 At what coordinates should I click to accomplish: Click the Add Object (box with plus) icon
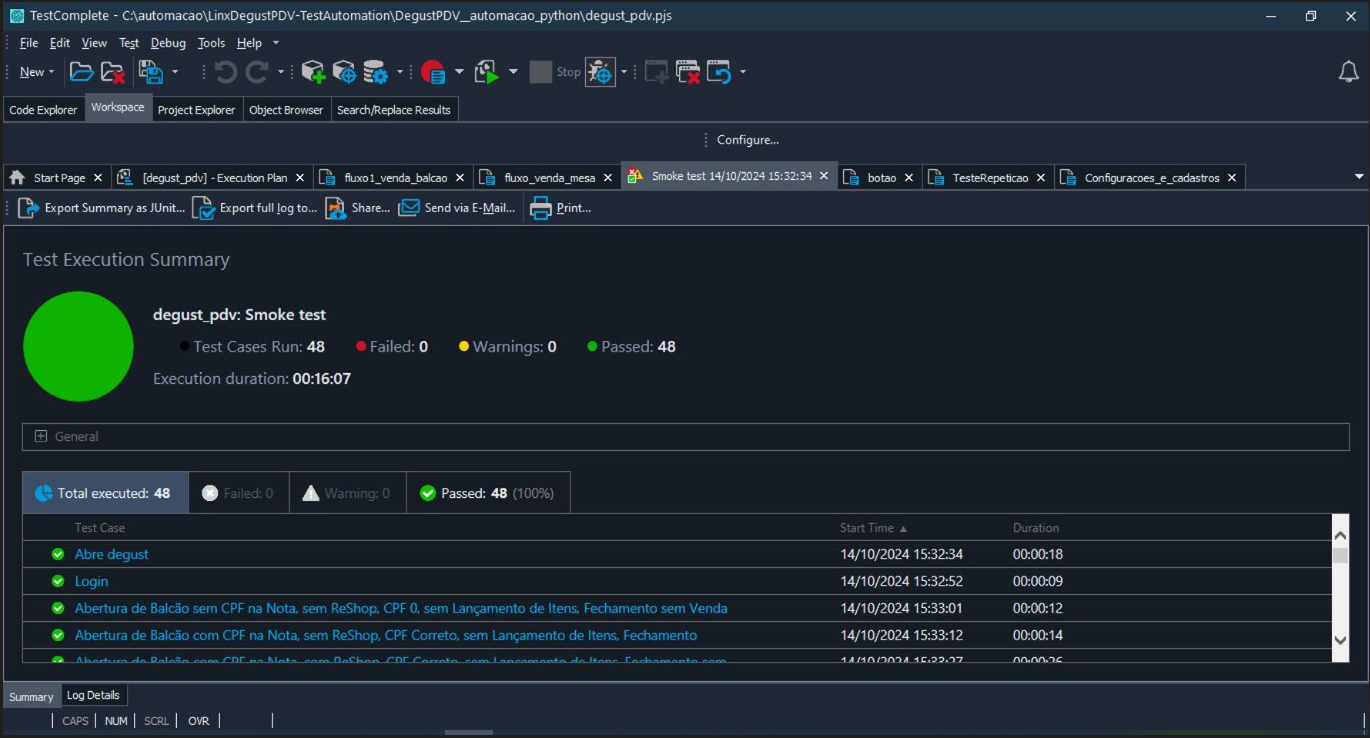coord(313,72)
